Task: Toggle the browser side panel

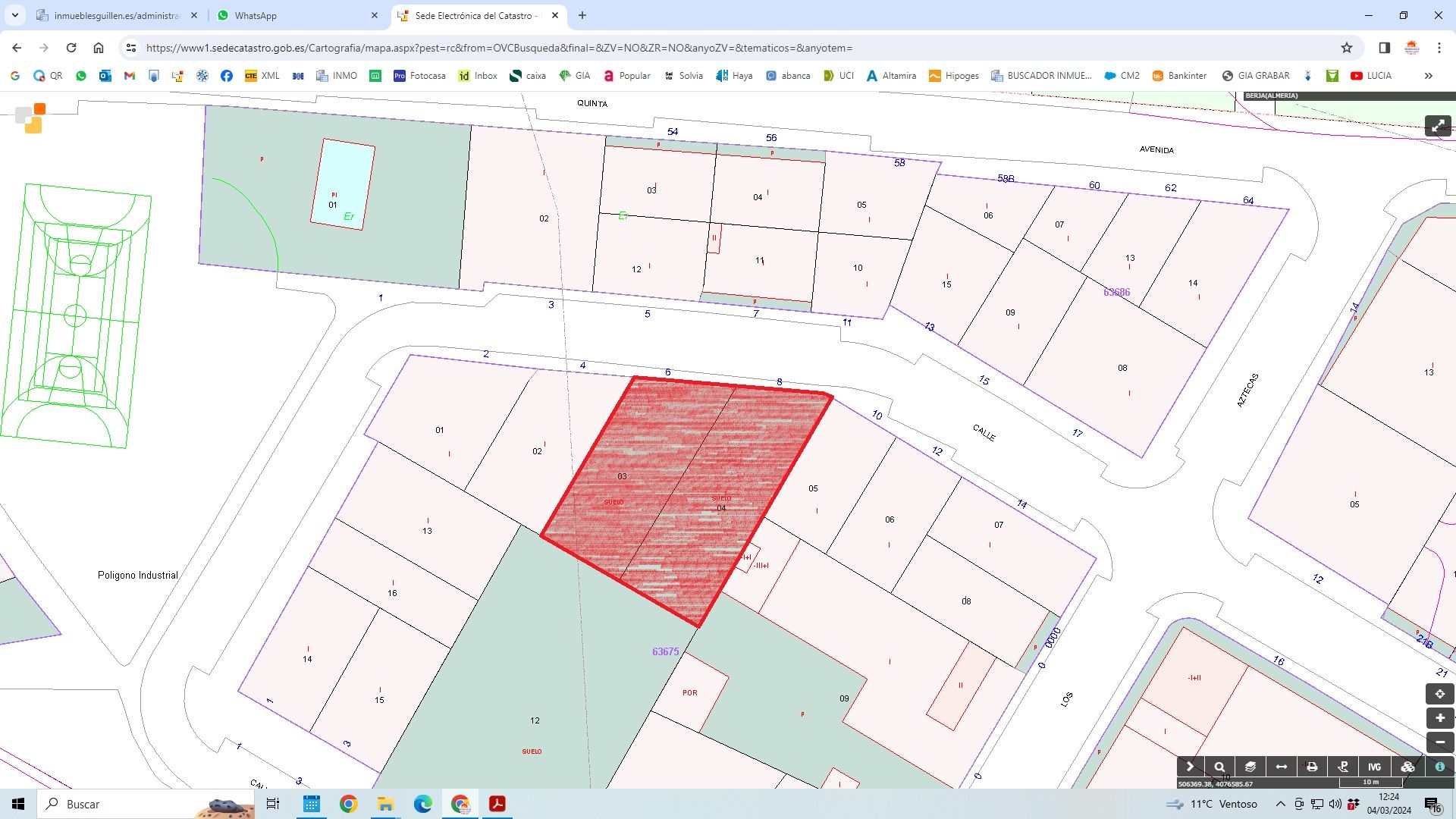Action: pyautogui.click(x=1384, y=48)
